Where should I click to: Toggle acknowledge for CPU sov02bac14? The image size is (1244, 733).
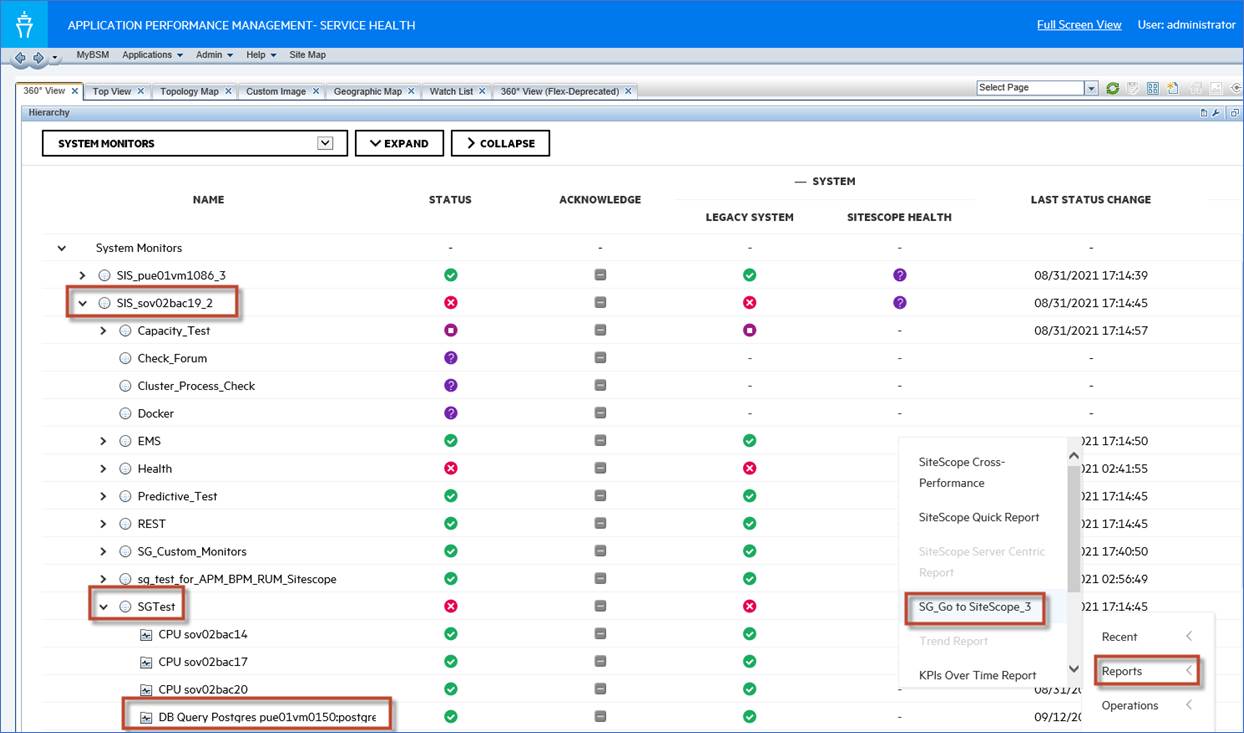(x=600, y=634)
